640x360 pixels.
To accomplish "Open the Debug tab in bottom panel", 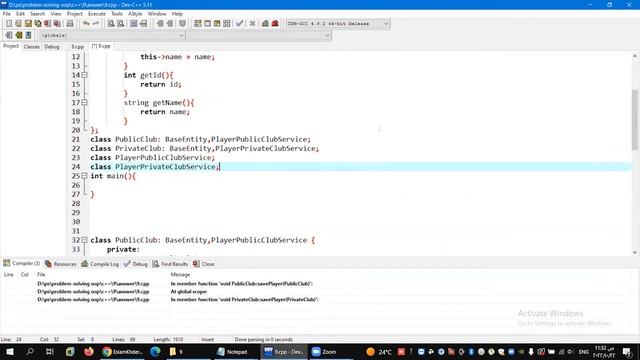I will pos(136,264).
